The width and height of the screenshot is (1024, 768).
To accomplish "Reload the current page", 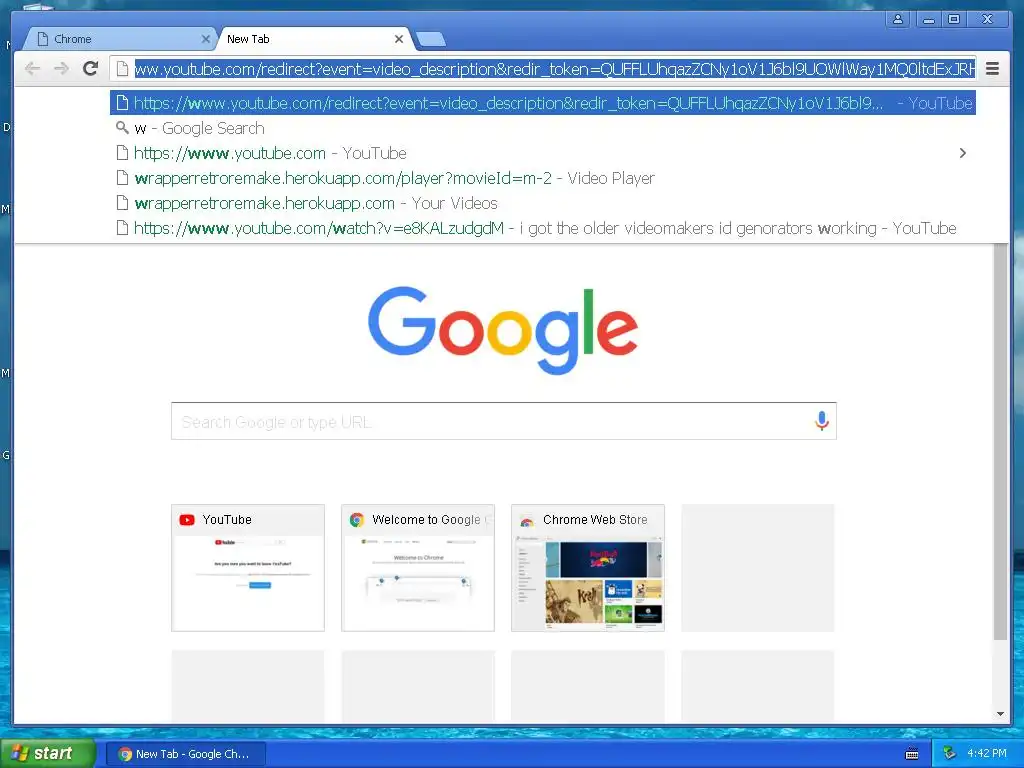I will [x=91, y=68].
